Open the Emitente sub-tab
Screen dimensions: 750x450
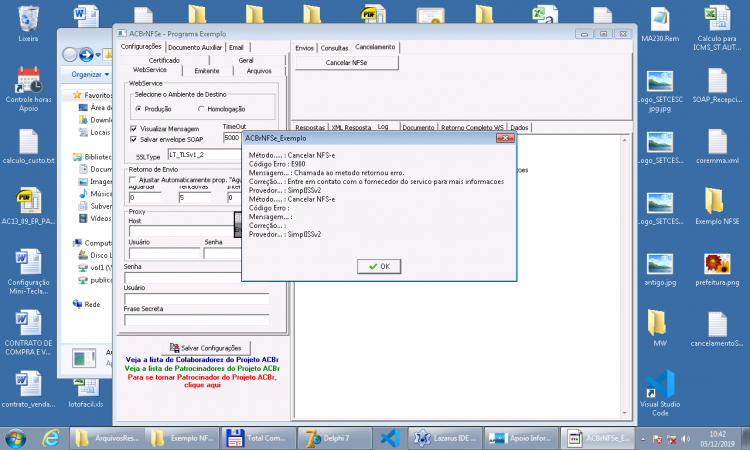point(207,71)
